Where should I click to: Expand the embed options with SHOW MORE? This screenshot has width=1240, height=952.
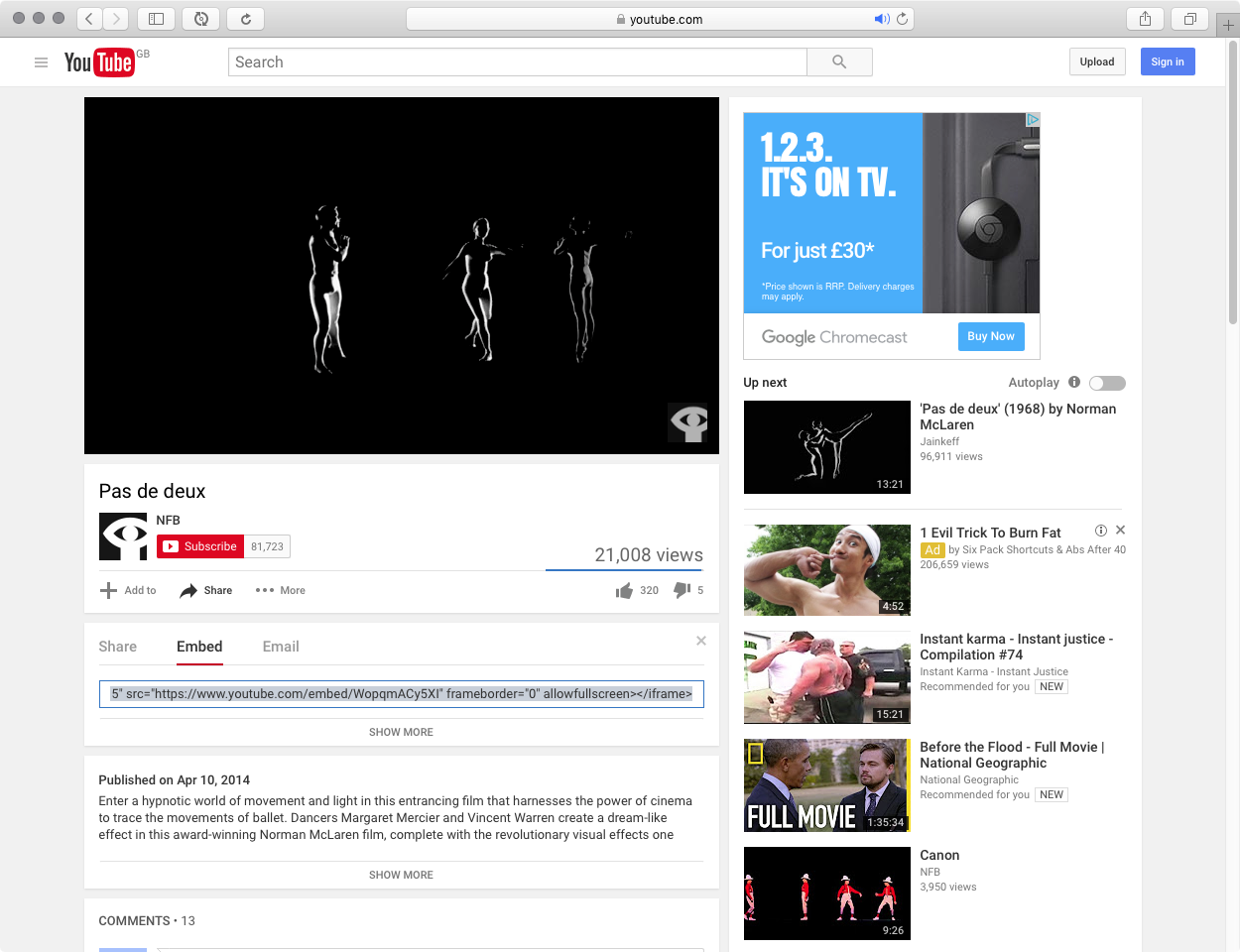(401, 733)
